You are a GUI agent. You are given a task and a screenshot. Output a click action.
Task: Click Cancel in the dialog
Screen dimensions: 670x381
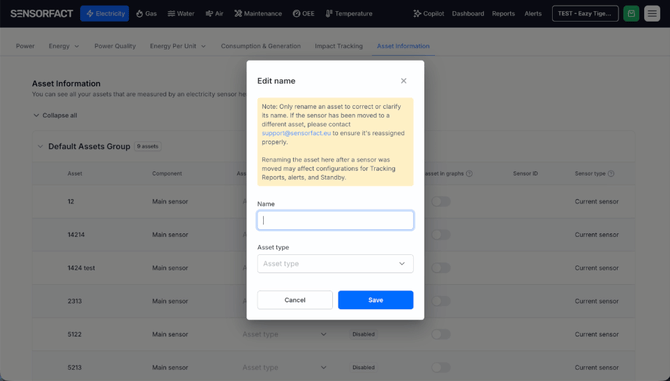[x=295, y=300]
